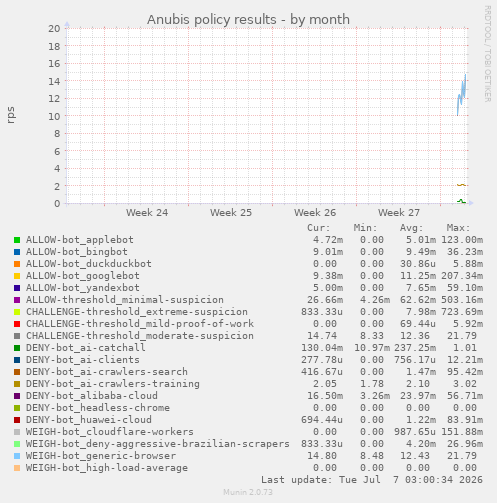
Task: Click the WEIGH-bot_generic-browser light blue swatch
Action: coord(17,456)
